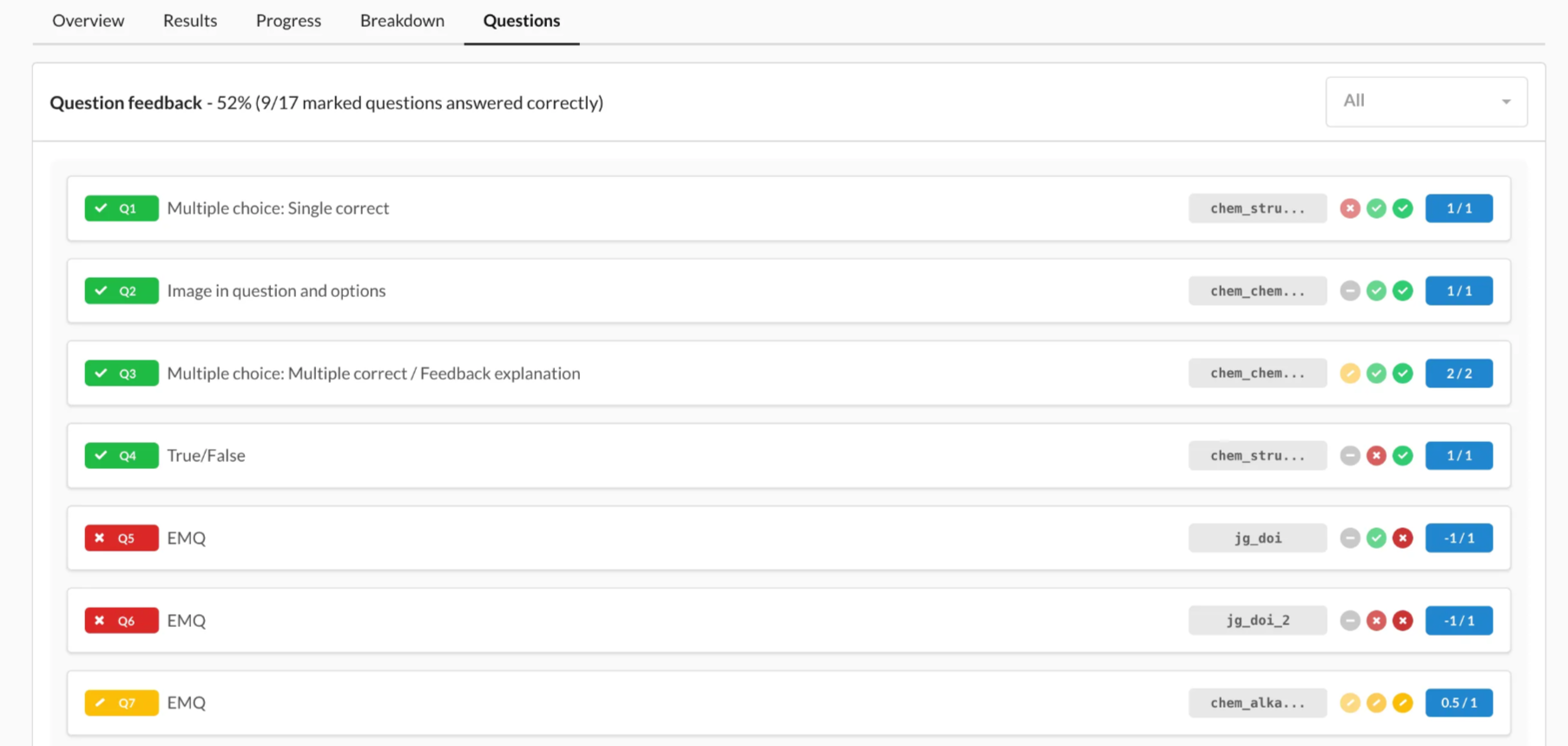Click the red cross Q5 status badge
Image resolution: width=1568 pixels, height=746 pixels.
[x=122, y=538]
